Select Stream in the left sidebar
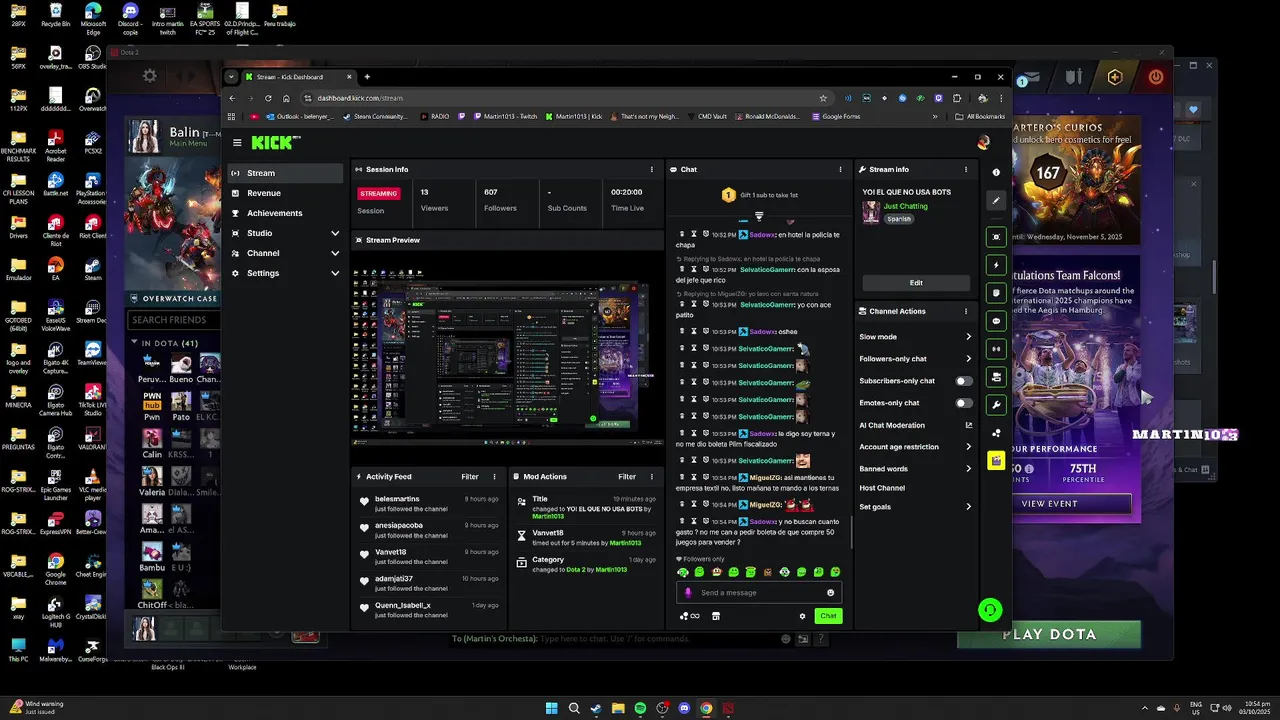The height and width of the screenshot is (720, 1280). [x=285, y=173]
